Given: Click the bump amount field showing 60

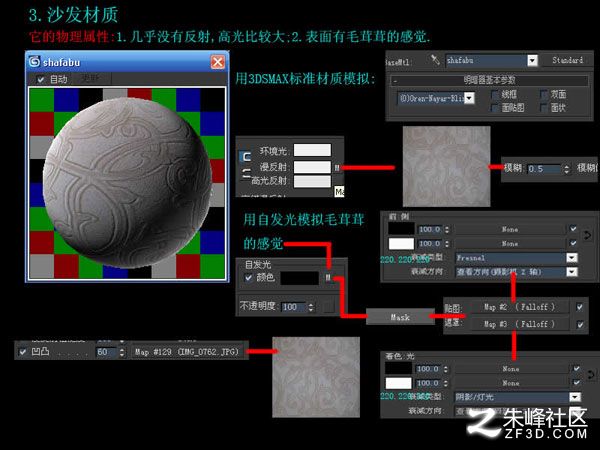Looking at the screenshot, I should (107, 352).
